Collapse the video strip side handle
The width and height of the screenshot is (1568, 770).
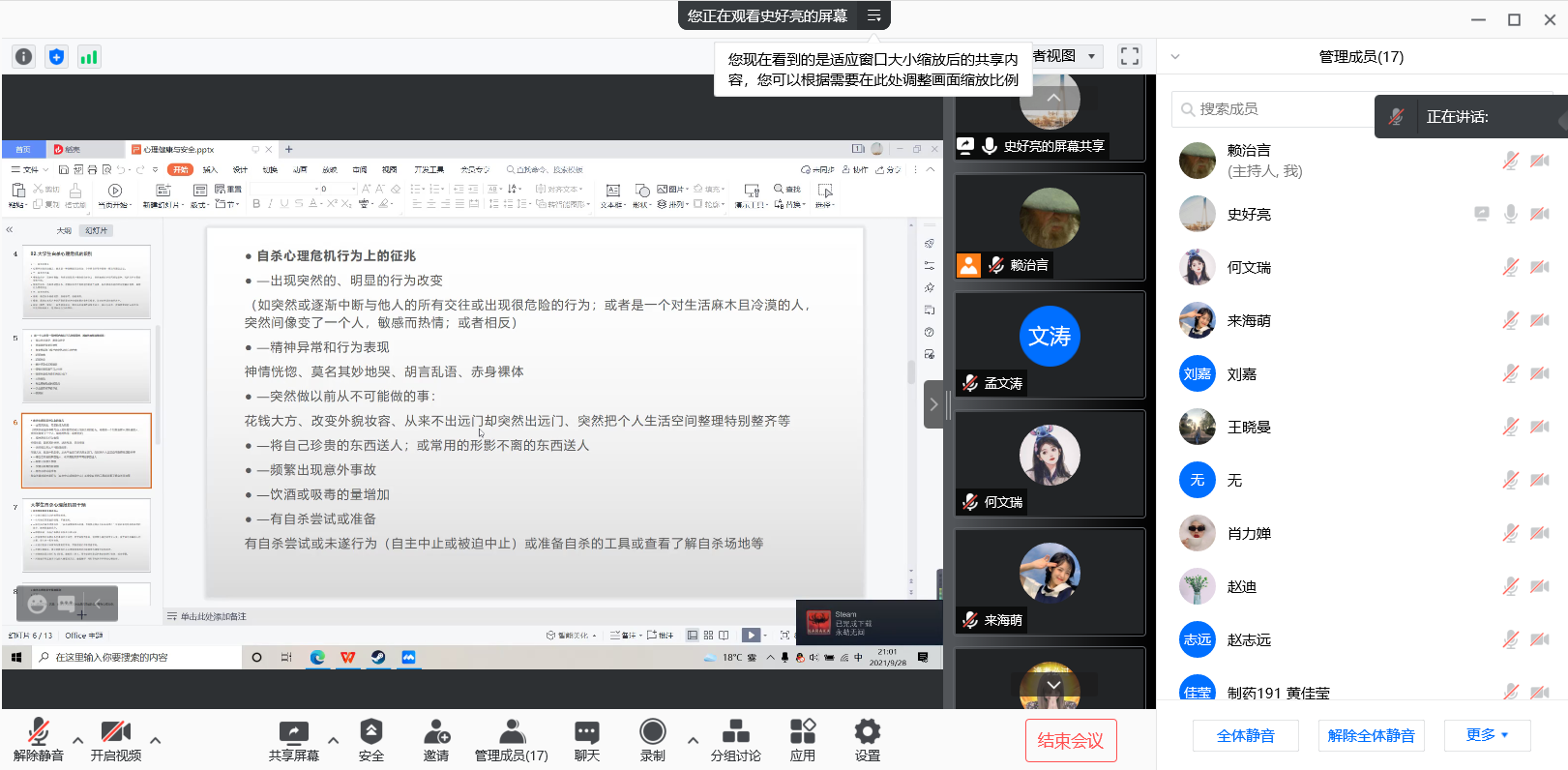point(933,404)
